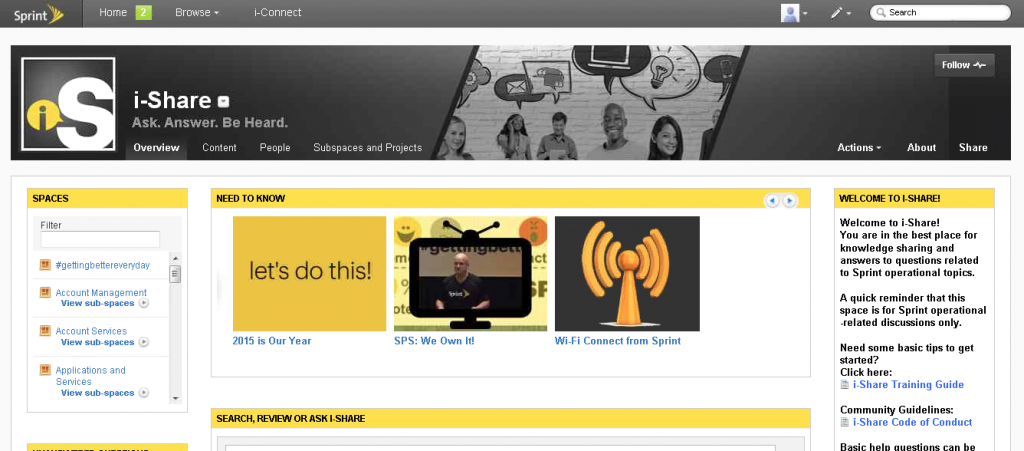Click the Spaces Filter text field
Screen dimensions: 1024x451
(x=100, y=240)
